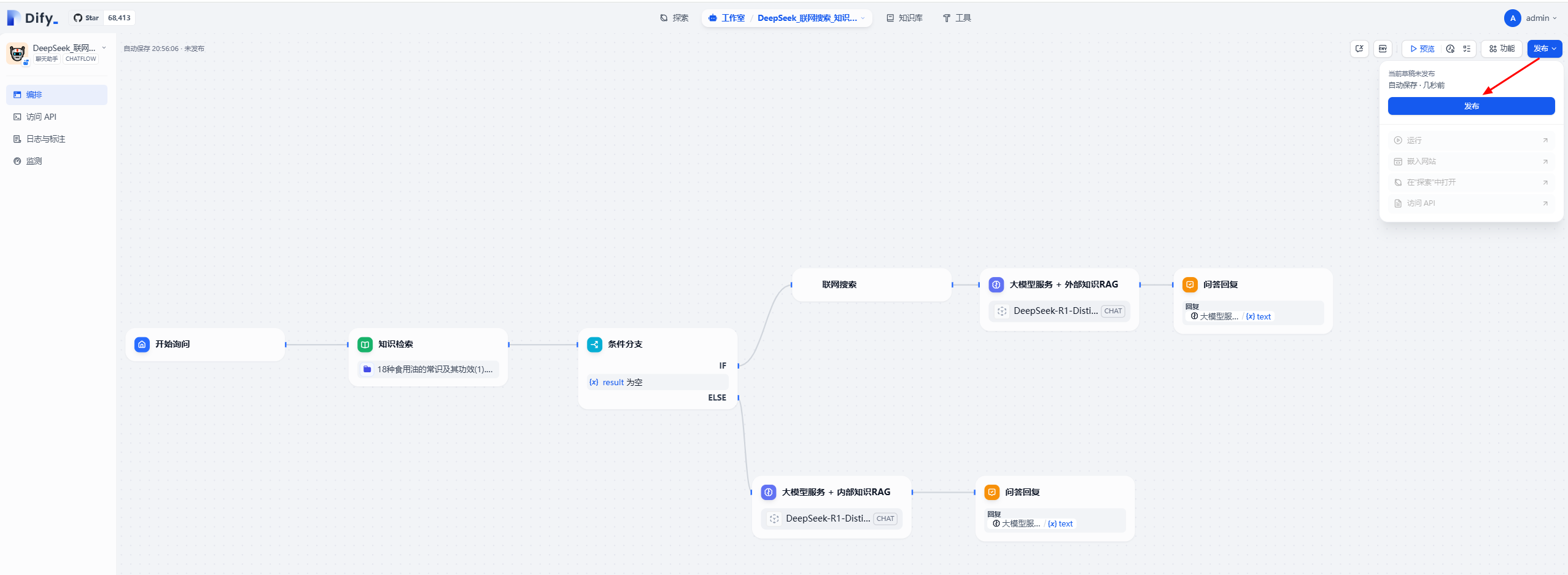Screen dimensions: 1568x575
Task: Click 运行 in the publish panel
Action: point(1471,140)
